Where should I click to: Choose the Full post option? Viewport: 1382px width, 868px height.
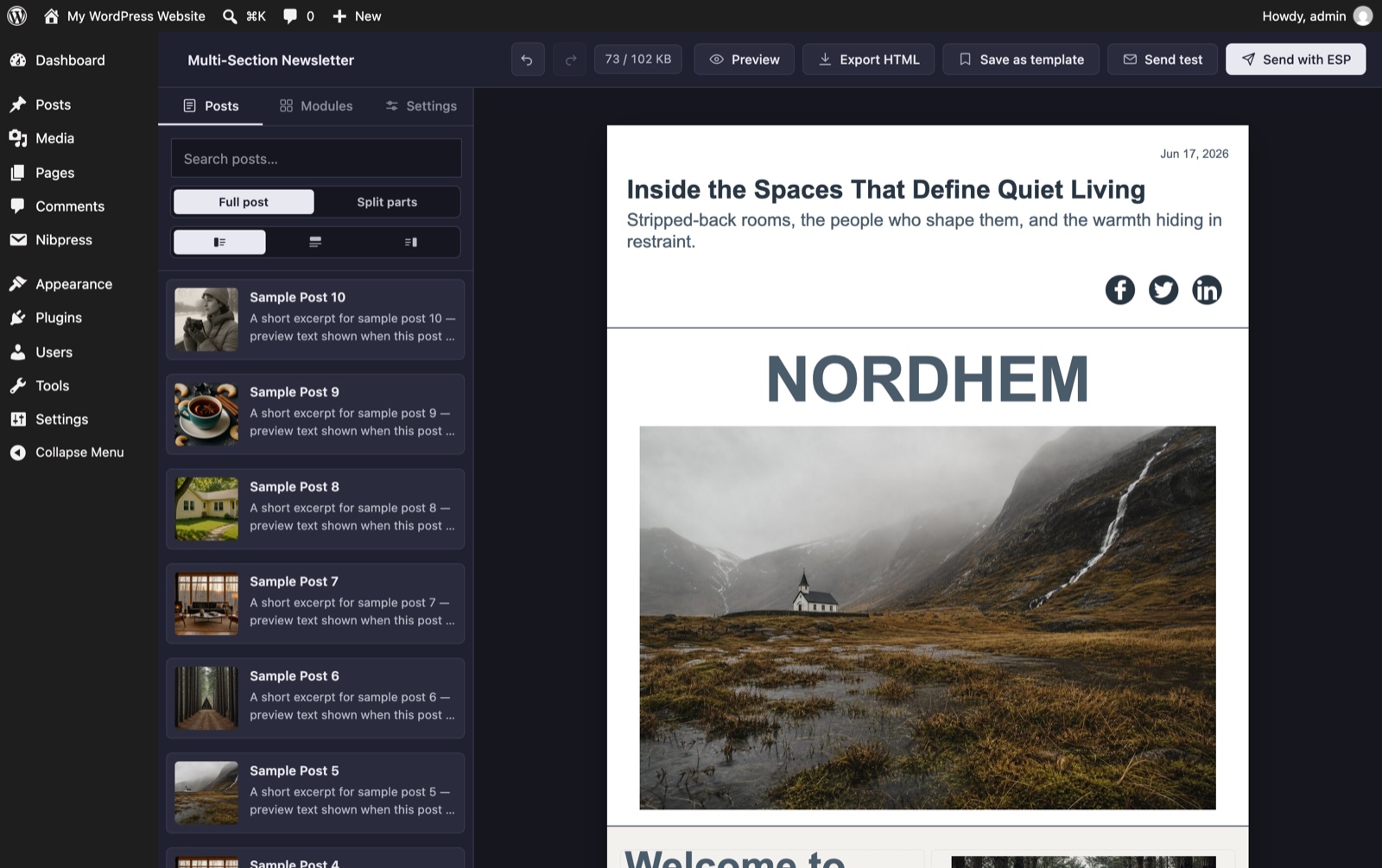pos(244,202)
